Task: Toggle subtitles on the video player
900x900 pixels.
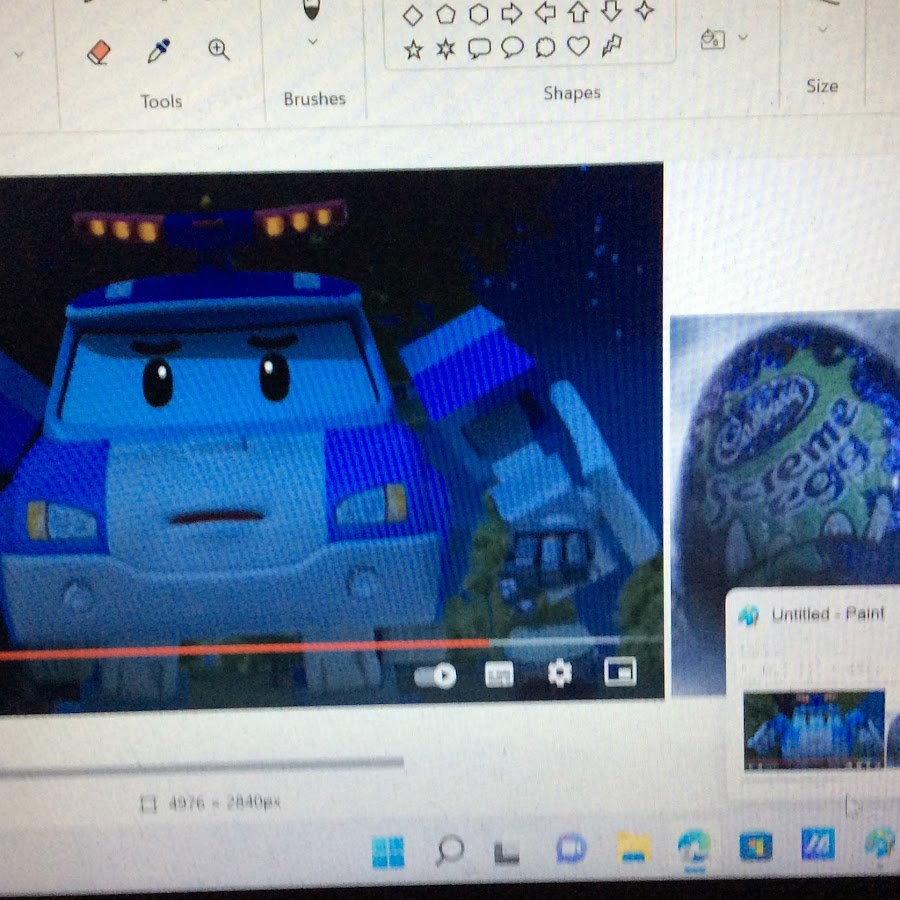Action: (499, 676)
